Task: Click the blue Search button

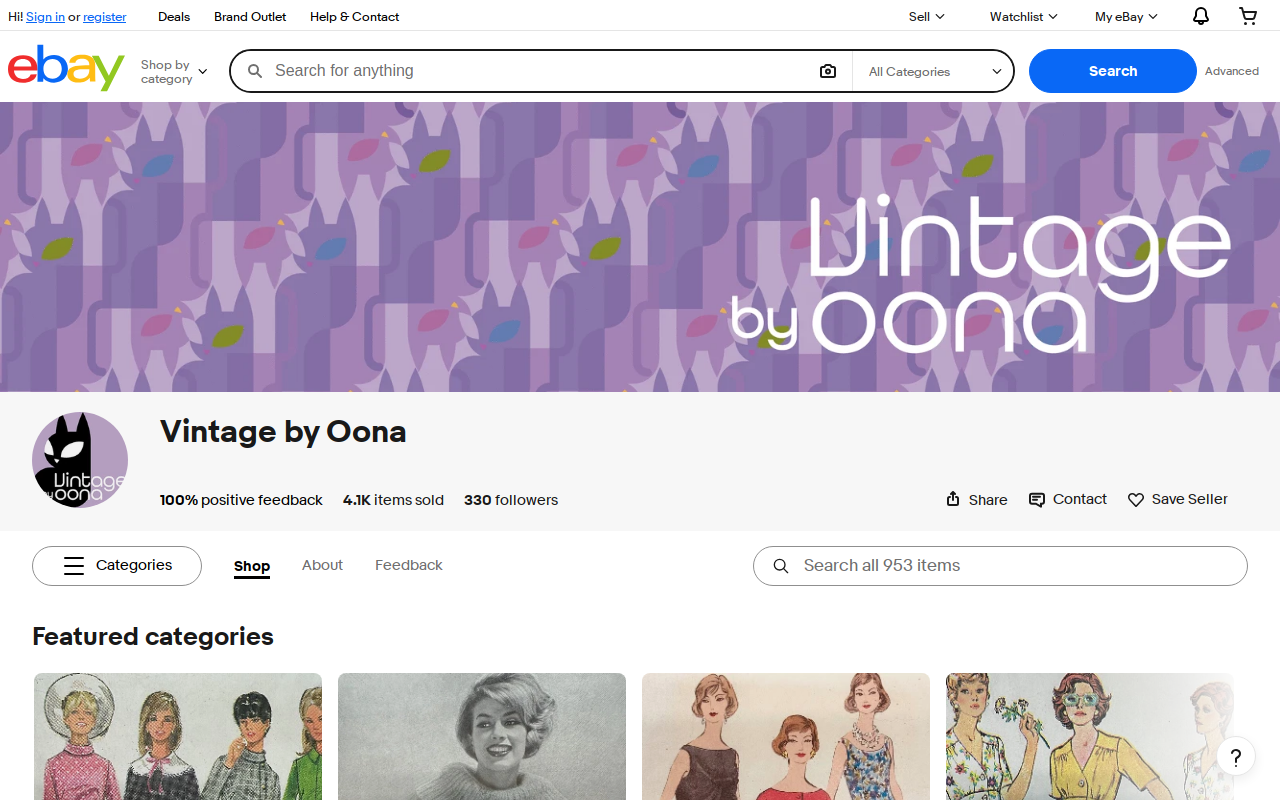Action: [1113, 71]
